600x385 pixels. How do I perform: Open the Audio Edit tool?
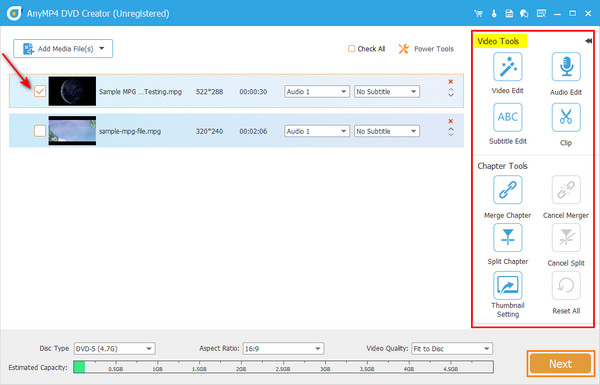pyautogui.click(x=566, y=67)
